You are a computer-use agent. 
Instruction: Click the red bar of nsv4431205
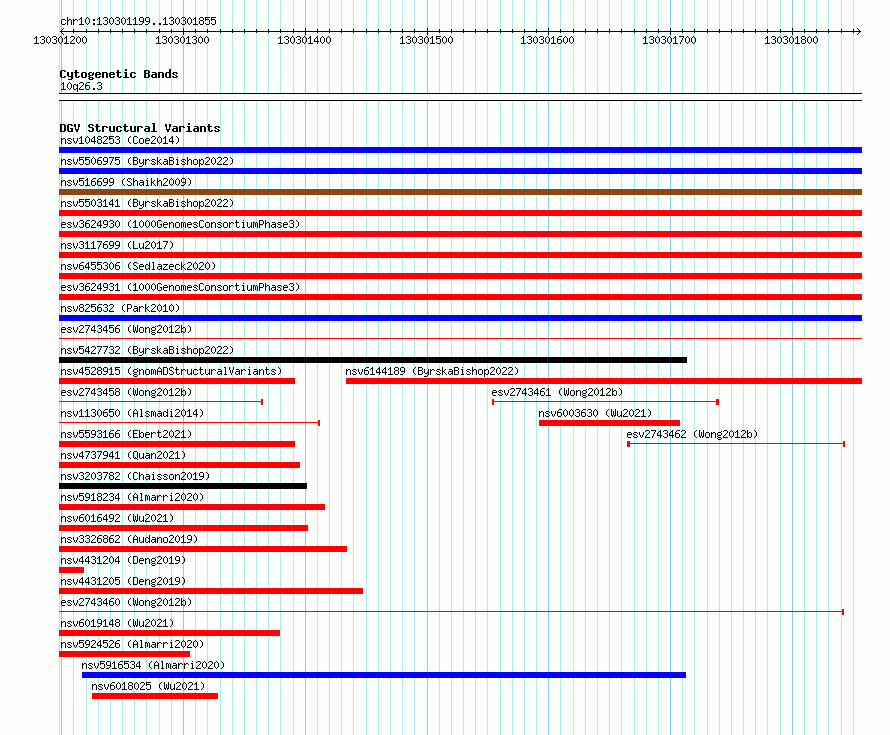click(211, 591)
